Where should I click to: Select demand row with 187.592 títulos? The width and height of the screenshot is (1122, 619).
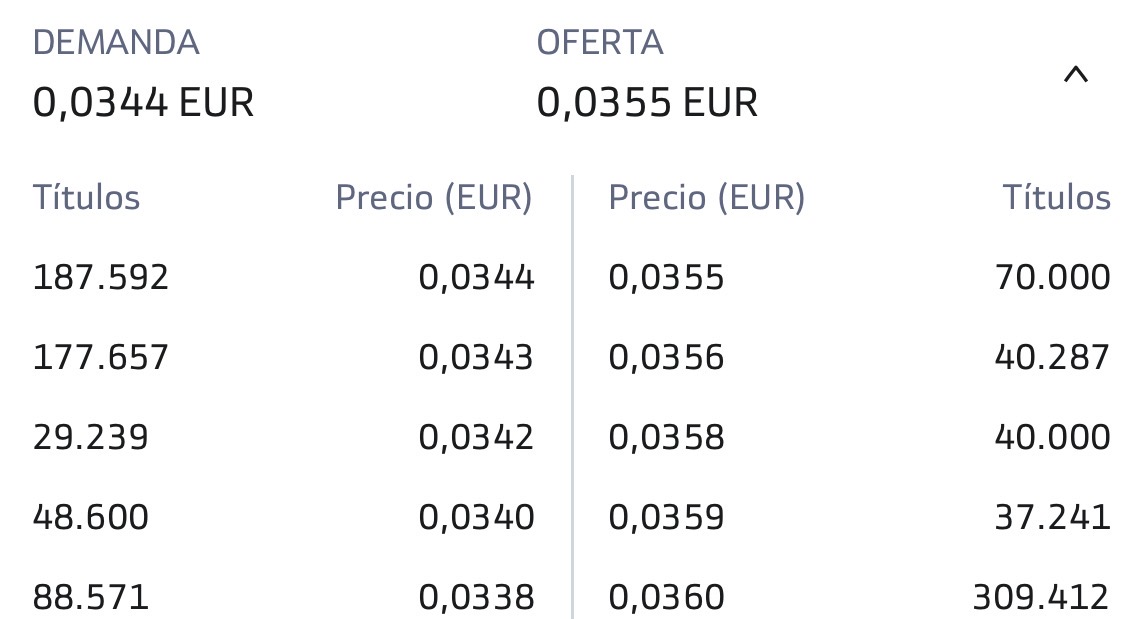tap(283, 277)
